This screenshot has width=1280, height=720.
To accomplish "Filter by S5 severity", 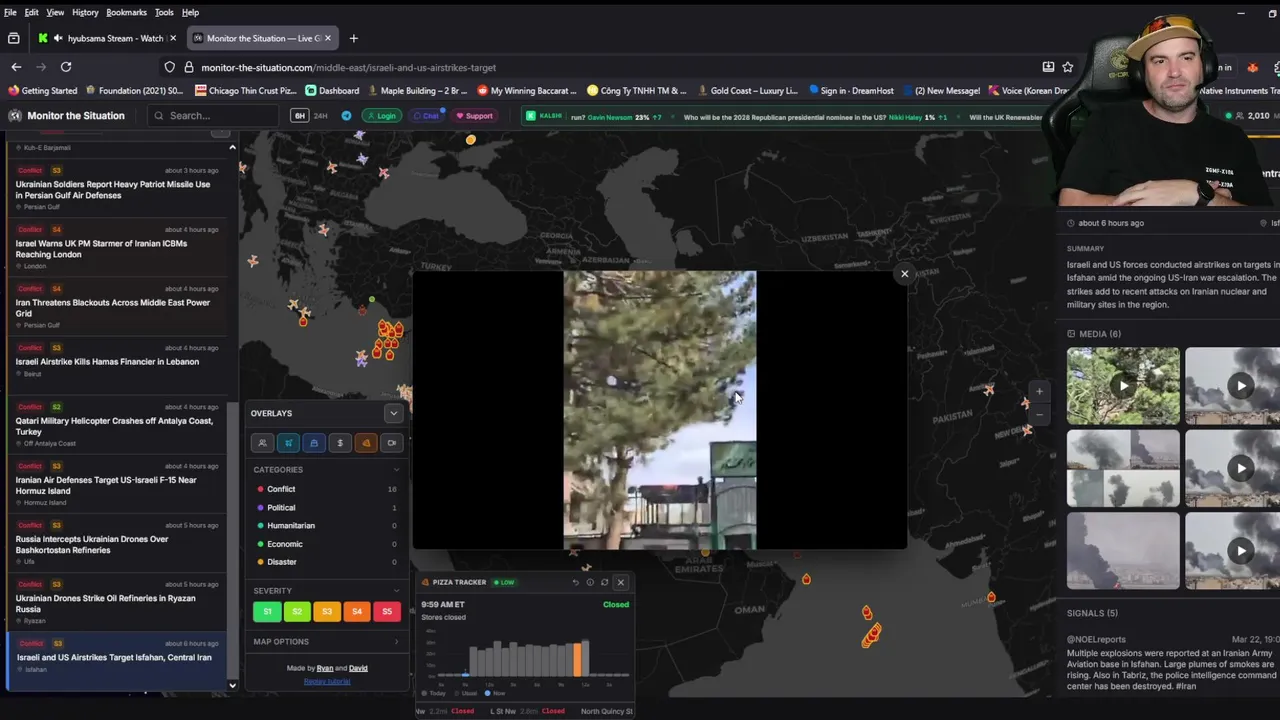I will [387, 611].
